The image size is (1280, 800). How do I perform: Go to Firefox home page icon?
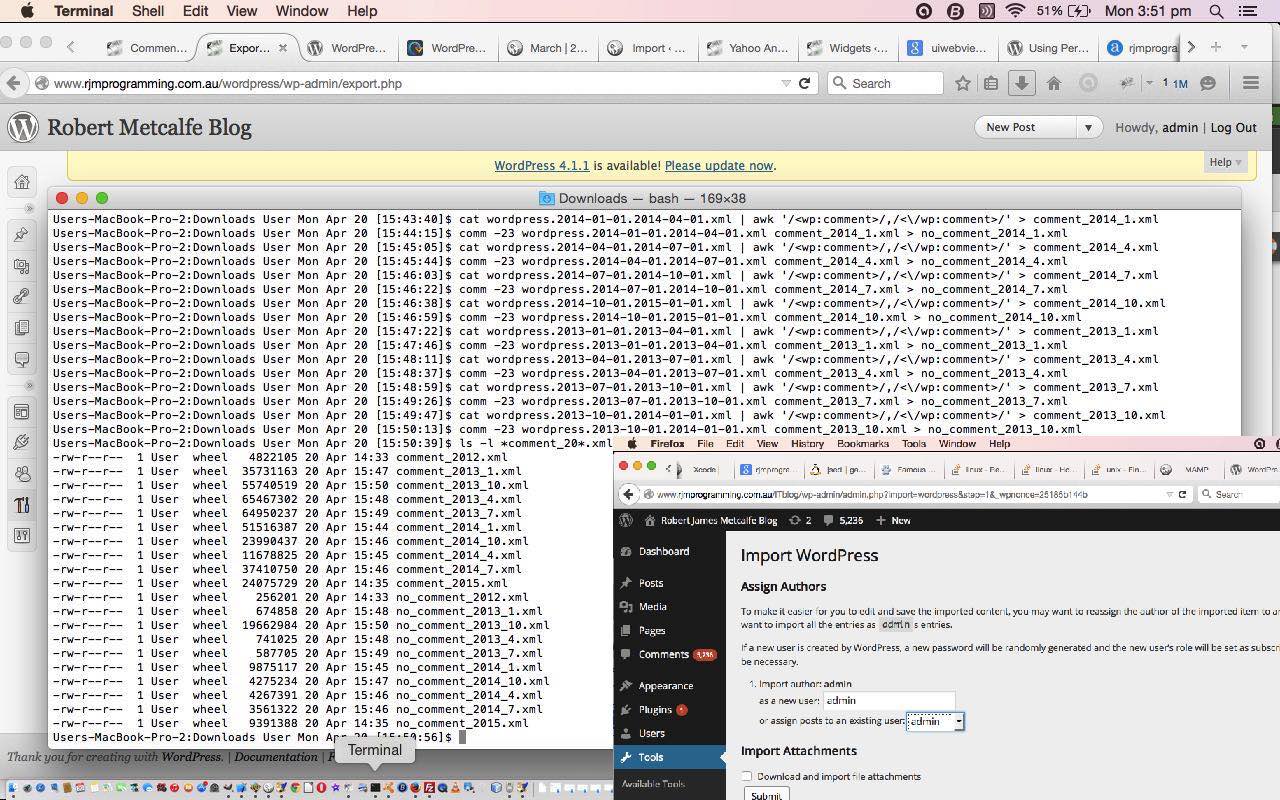click(1053, 83)
